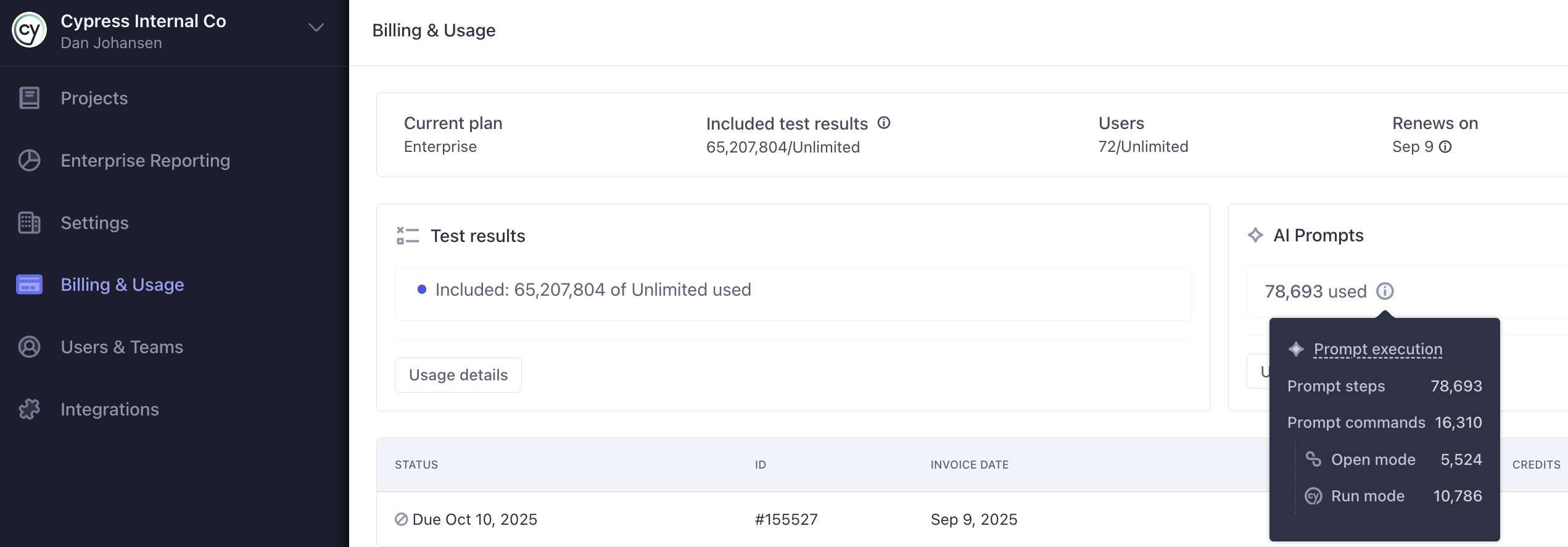Open Projects in the sidebar

pyautogui.click(x=94, y=98)
